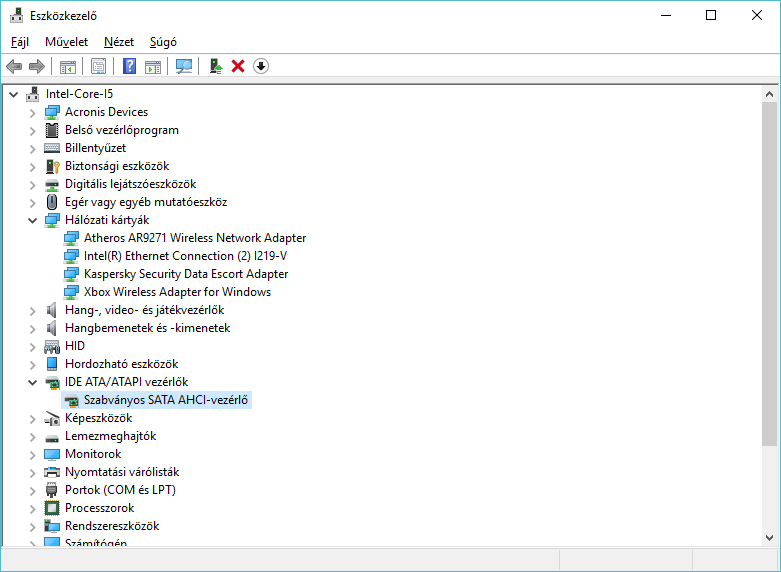Click the HID device icon
Image resolution: width=781 pixels, height=572 pixels.
coord(52,346)
